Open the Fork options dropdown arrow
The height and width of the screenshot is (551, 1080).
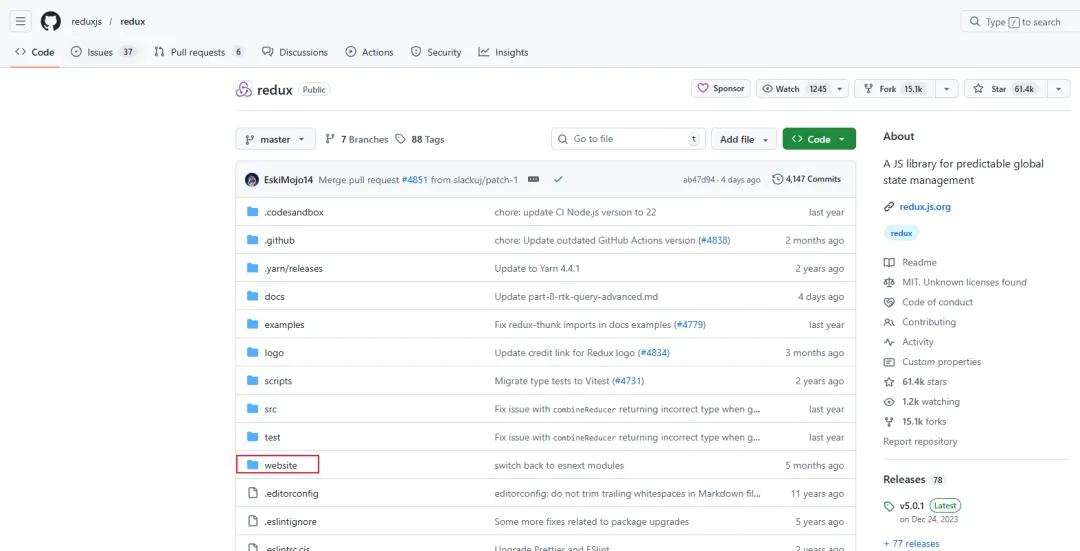(948, 89)
